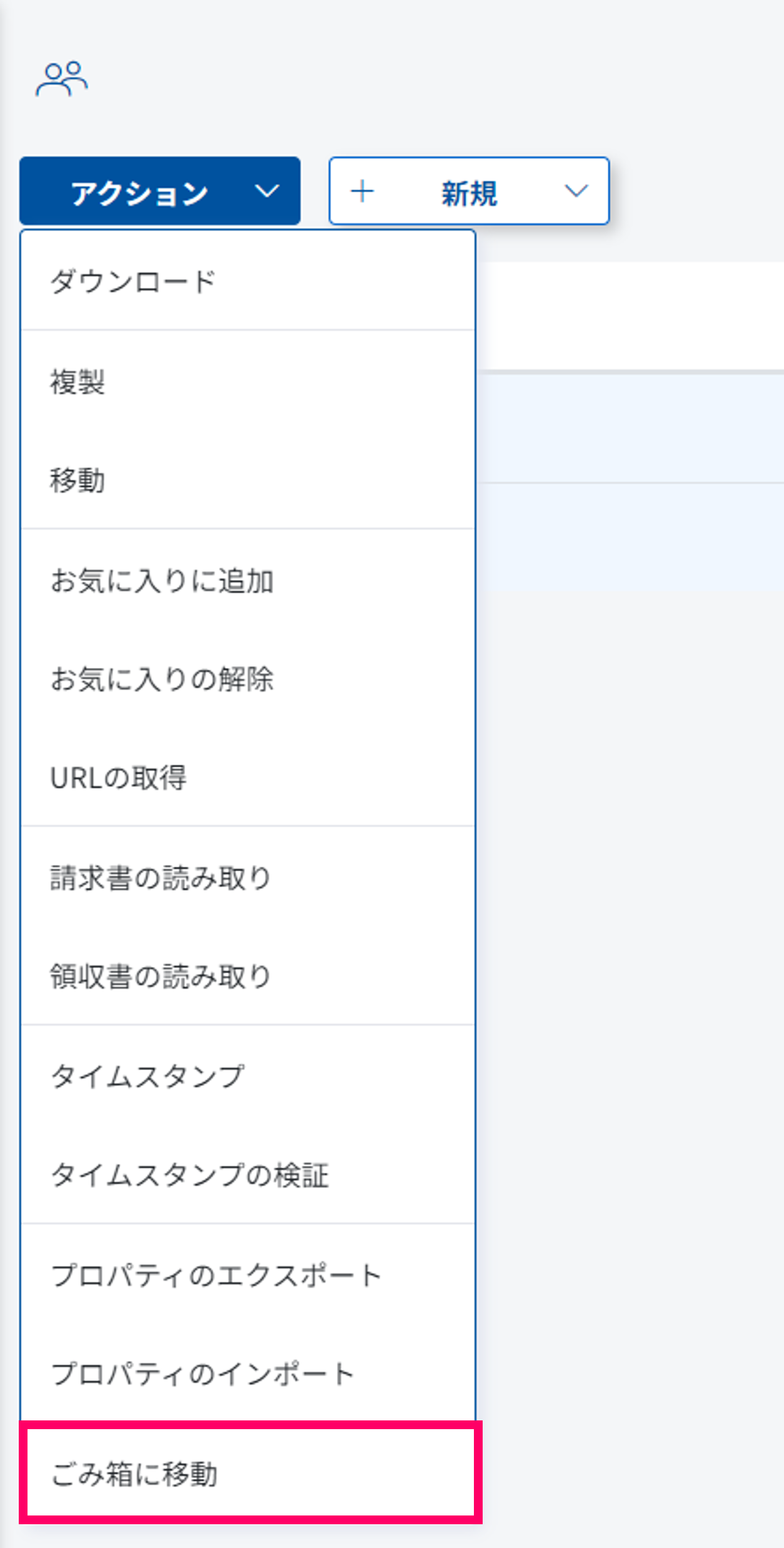This screenshot has height=1548, width=784.
Task: Choose ごみ箱に移動 to trash item
Action: click(x=134, y=1474)
